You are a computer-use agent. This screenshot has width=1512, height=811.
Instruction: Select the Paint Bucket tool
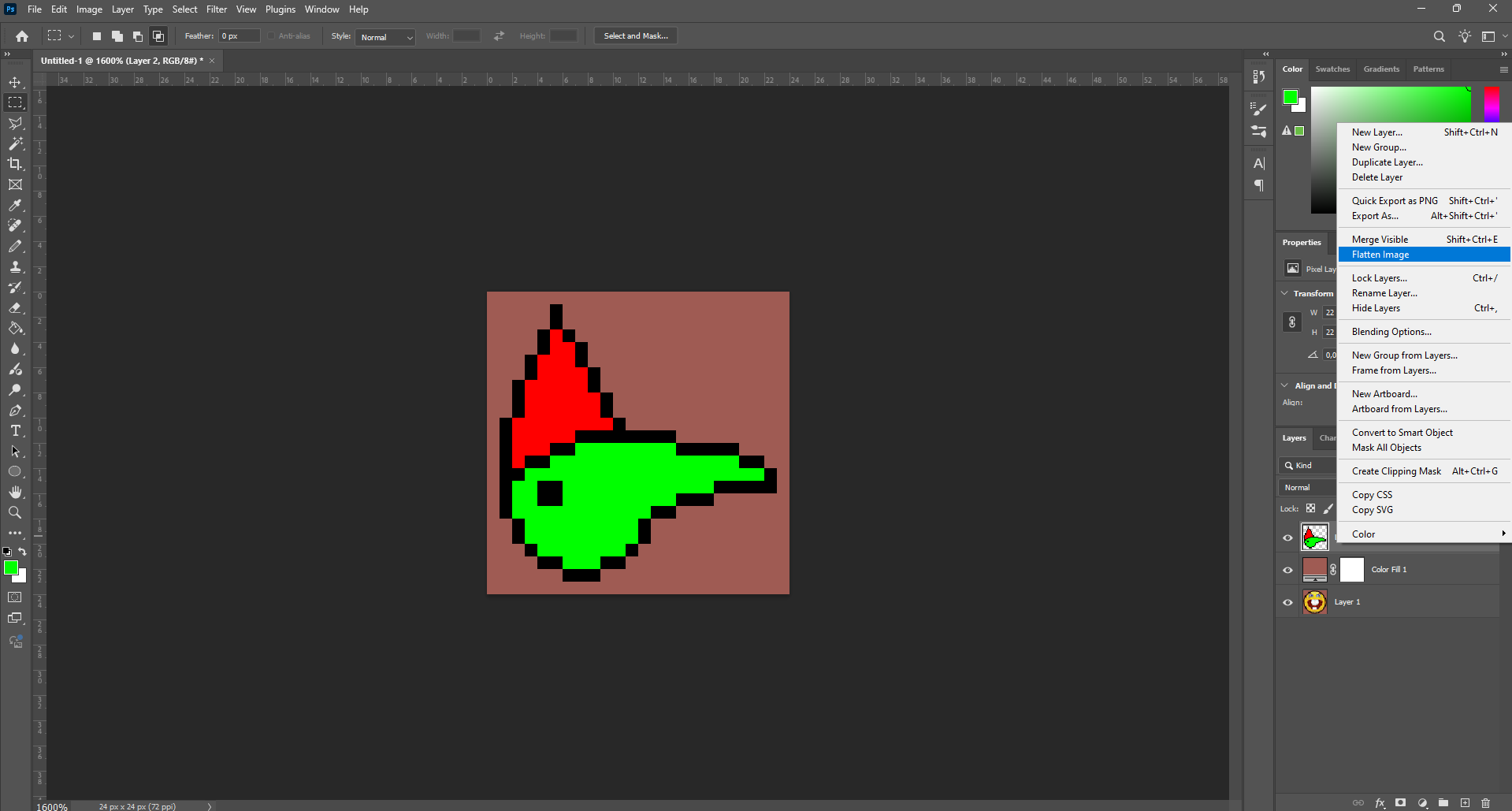(15, 328)
